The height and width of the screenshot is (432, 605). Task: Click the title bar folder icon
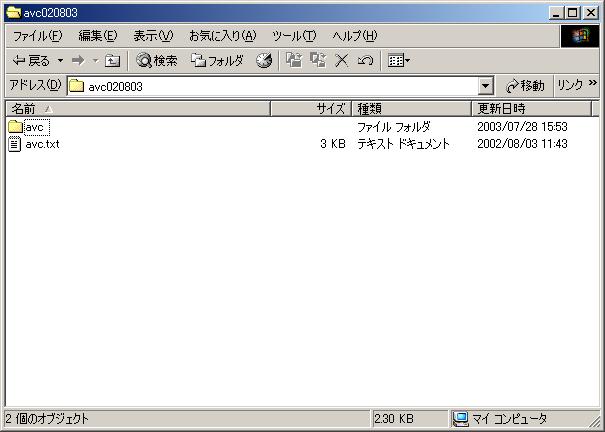tap(14, 13)
